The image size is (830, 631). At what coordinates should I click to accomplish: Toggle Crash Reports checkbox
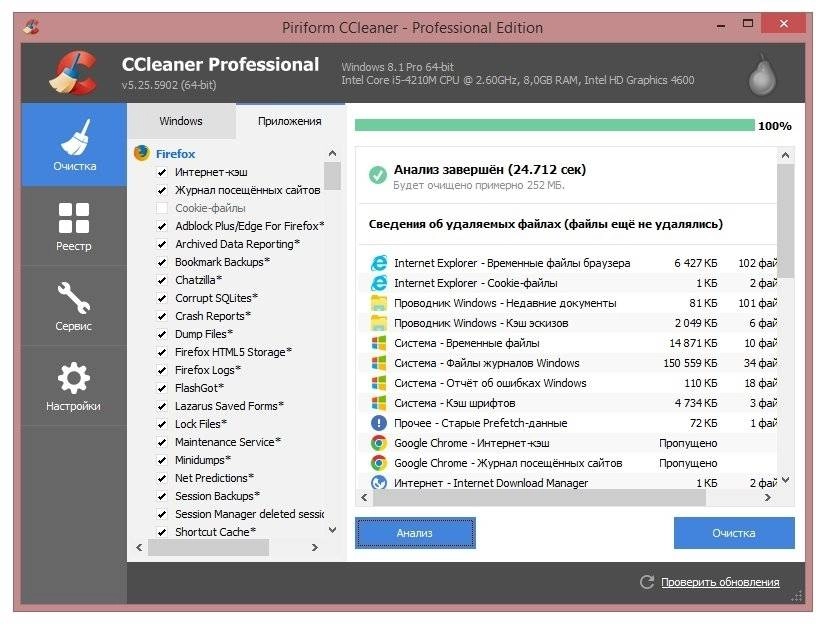point(162,316)
